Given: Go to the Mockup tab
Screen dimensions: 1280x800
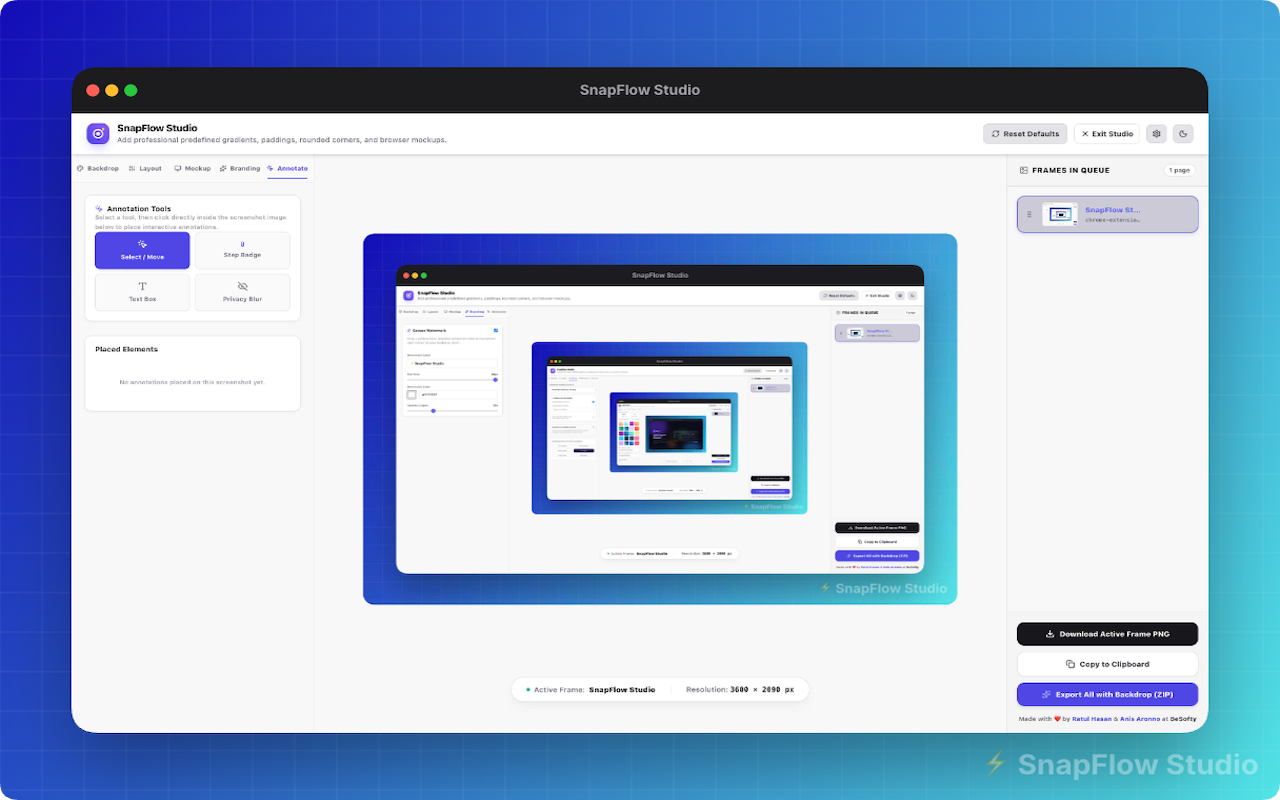Looking at the screenshot, I should click(x=192, y=169).
